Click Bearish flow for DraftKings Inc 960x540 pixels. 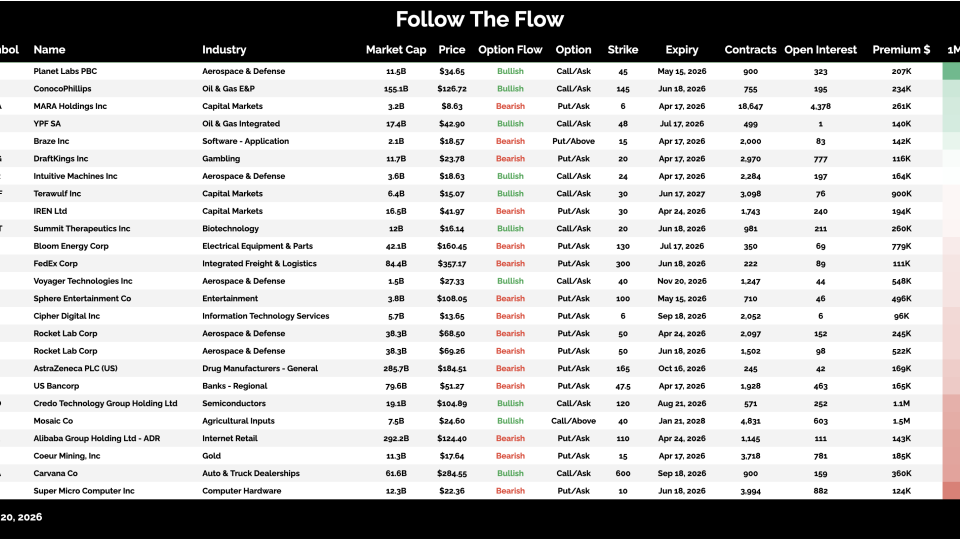click(510, 159)
